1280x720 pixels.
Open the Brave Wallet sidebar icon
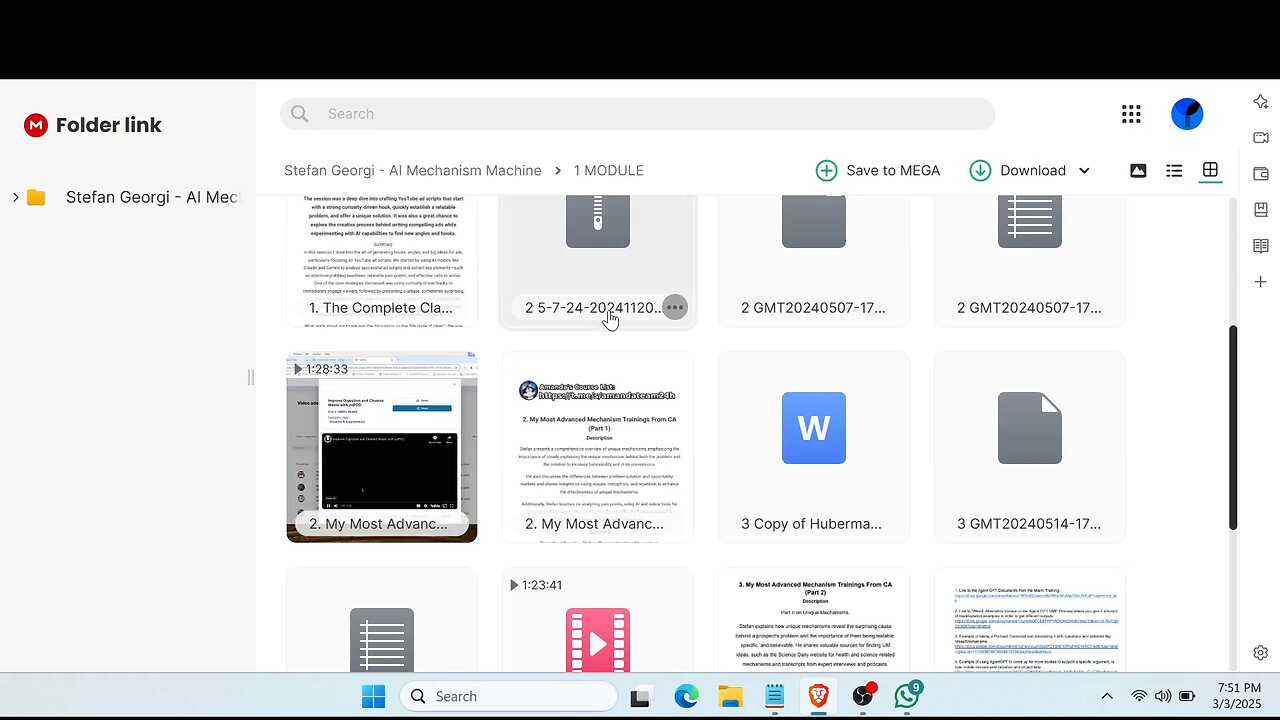[x=1260, y=174]
